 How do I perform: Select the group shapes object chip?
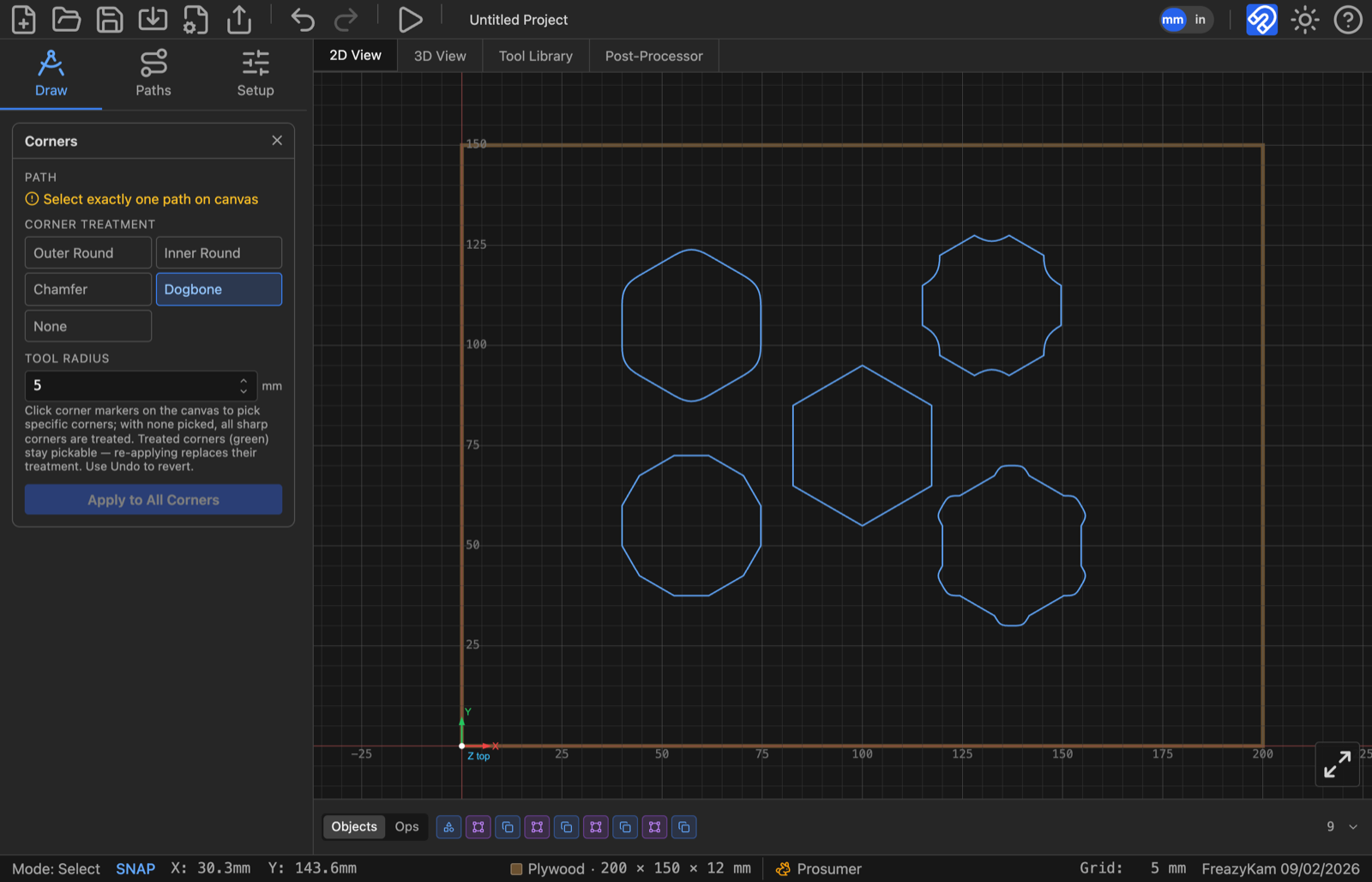pos(448,827)
